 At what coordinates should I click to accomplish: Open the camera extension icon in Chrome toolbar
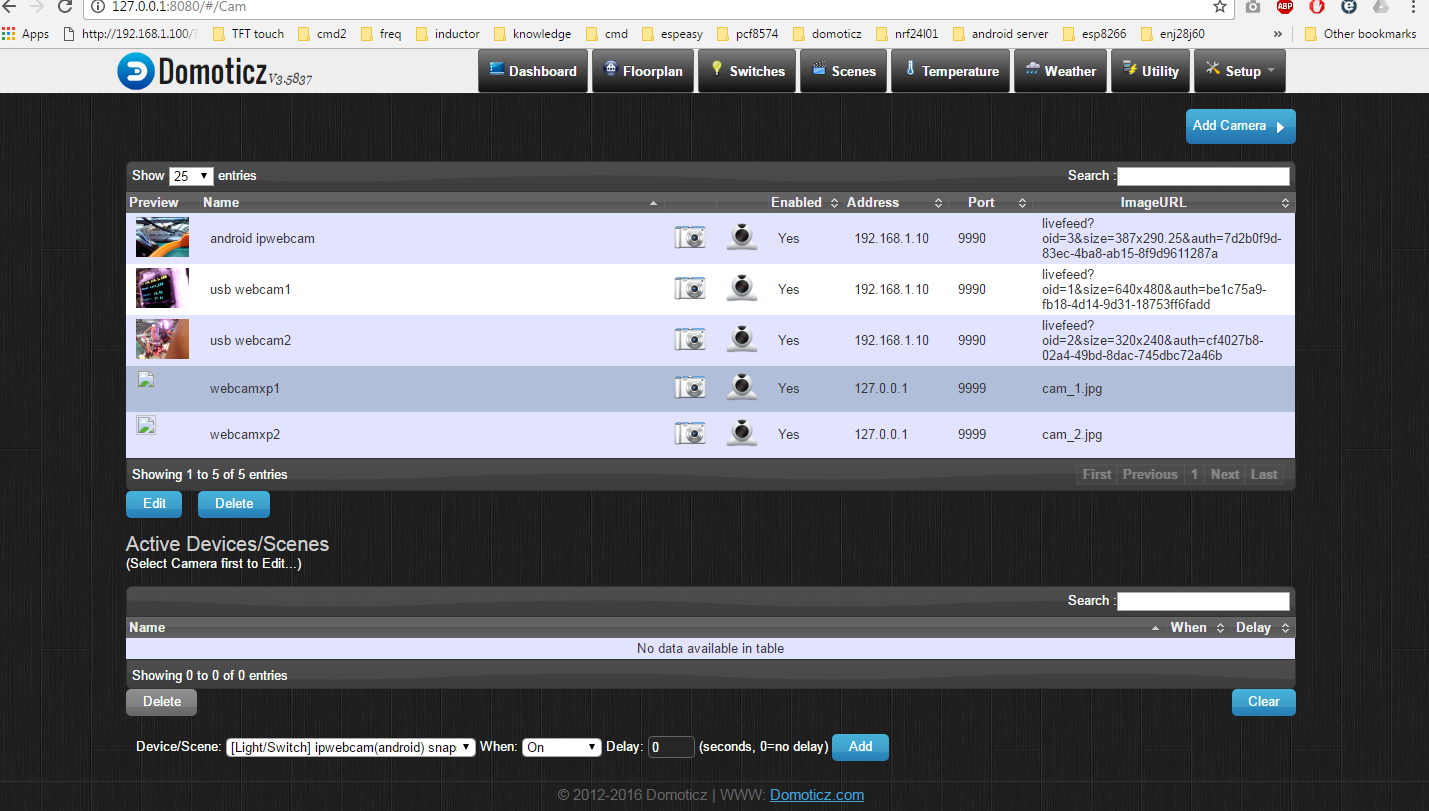tap(1253, 7)
